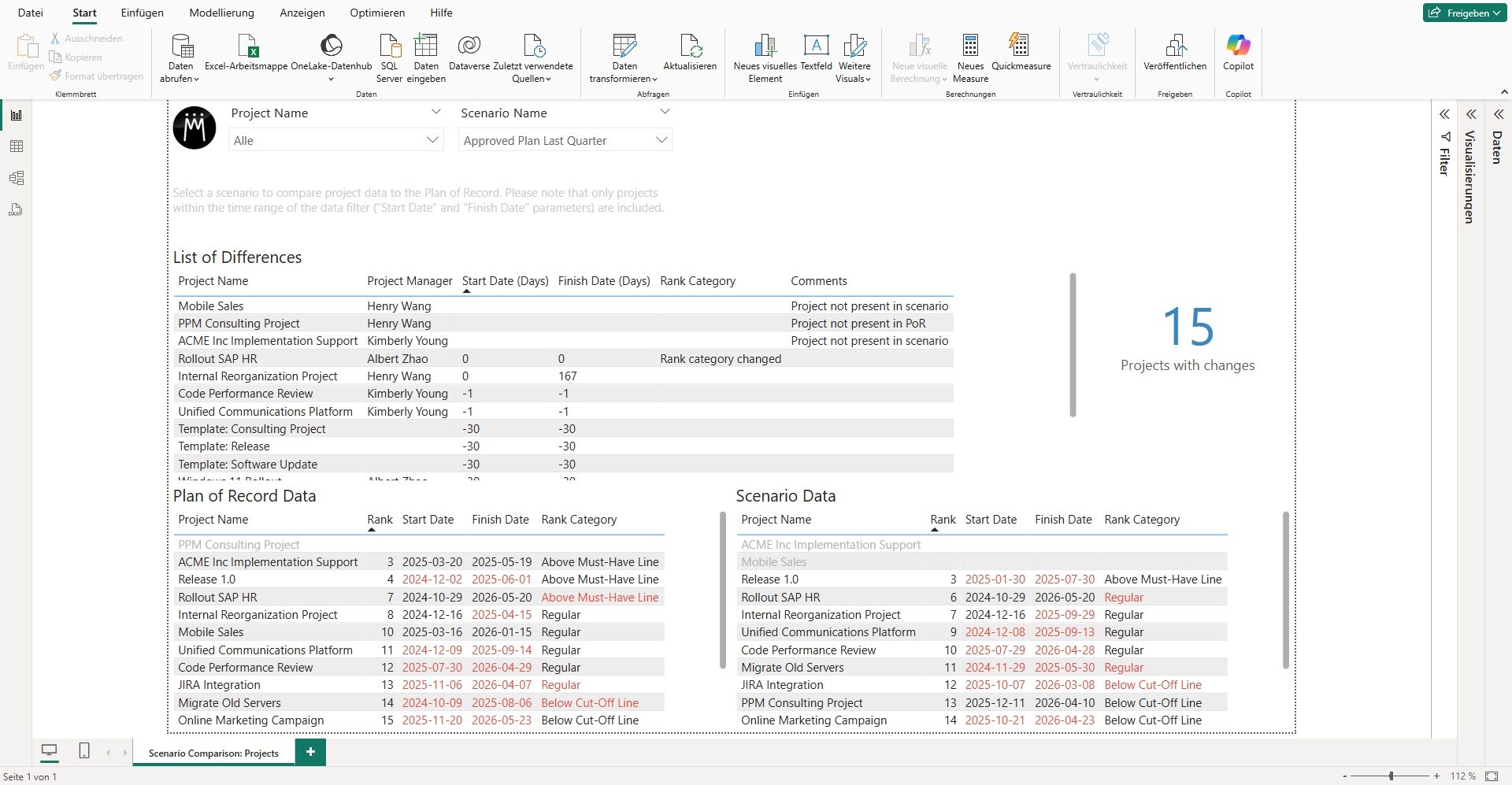
Task: Click fit to page icon in status bar
Action: 1492,776
